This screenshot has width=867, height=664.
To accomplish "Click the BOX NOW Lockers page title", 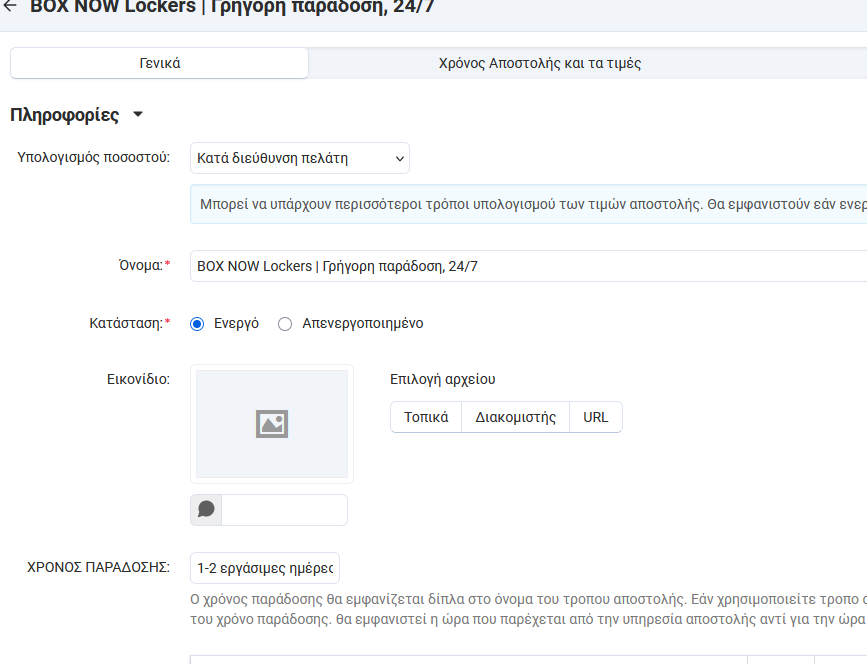I will (232, 7).
